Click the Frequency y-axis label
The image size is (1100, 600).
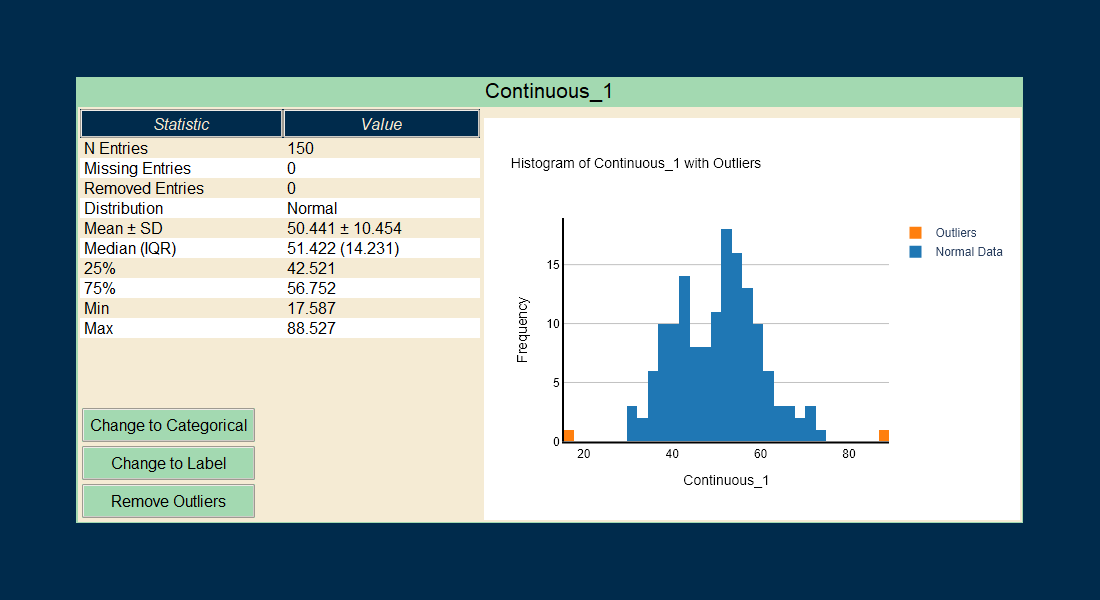tap(522, 329)
